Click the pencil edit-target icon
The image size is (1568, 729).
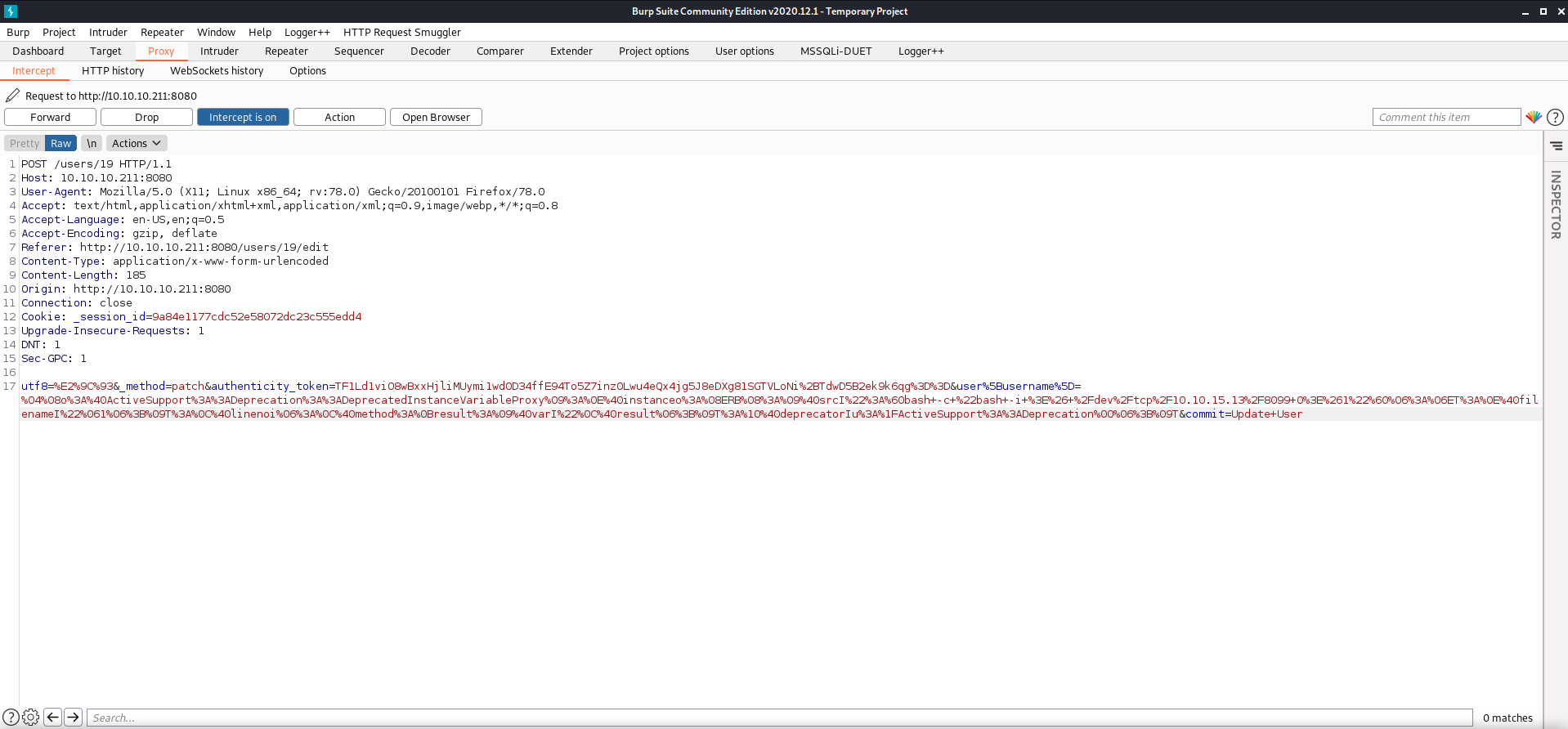pos(13,96)
